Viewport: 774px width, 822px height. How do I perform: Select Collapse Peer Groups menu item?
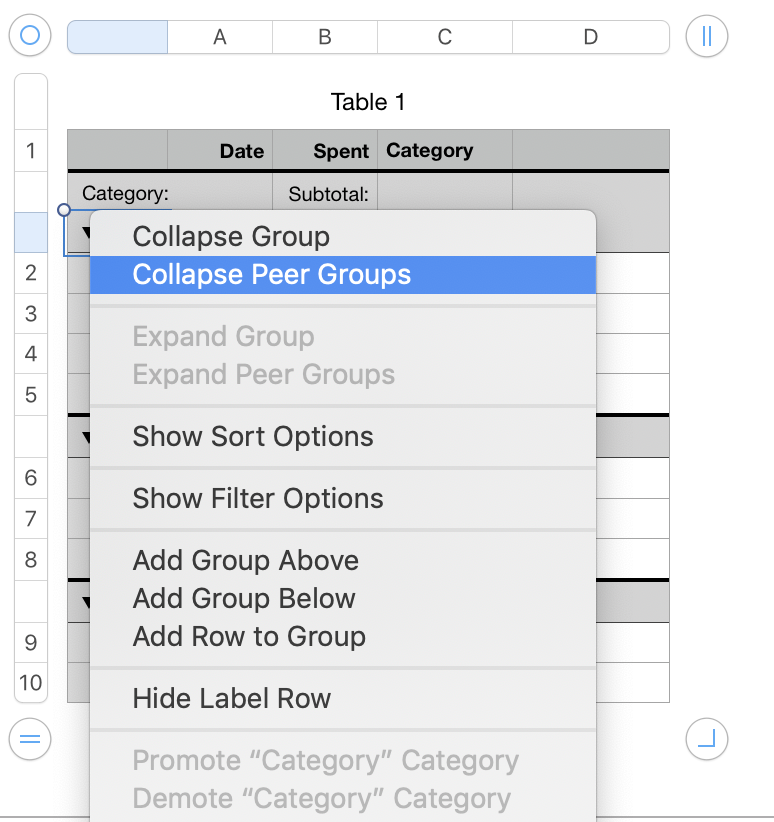271,275
